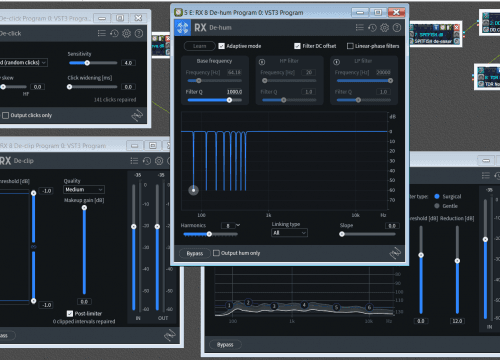This screenshot has width=500, height=360.
Task: Click Slope value field showing 0.0
Action: click(x=392, y=226)
